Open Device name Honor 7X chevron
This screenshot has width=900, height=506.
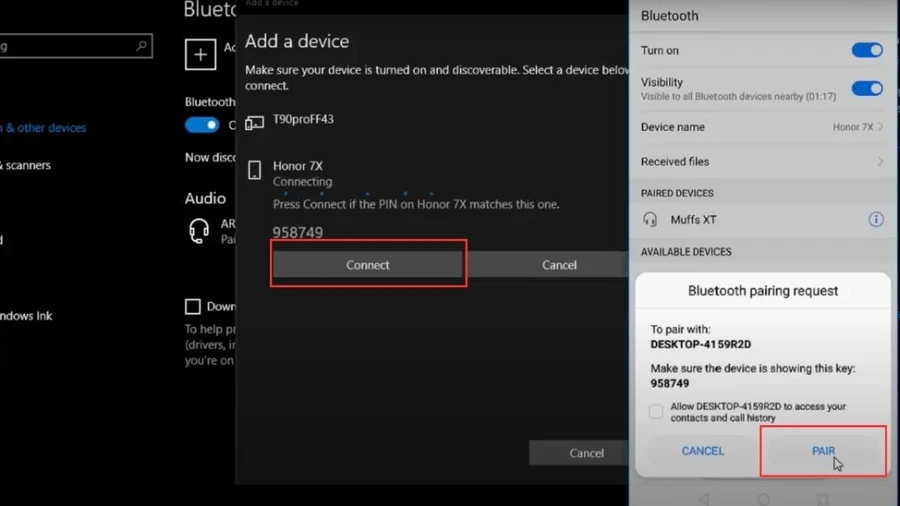pyautogui.click(x=880, y=127)
